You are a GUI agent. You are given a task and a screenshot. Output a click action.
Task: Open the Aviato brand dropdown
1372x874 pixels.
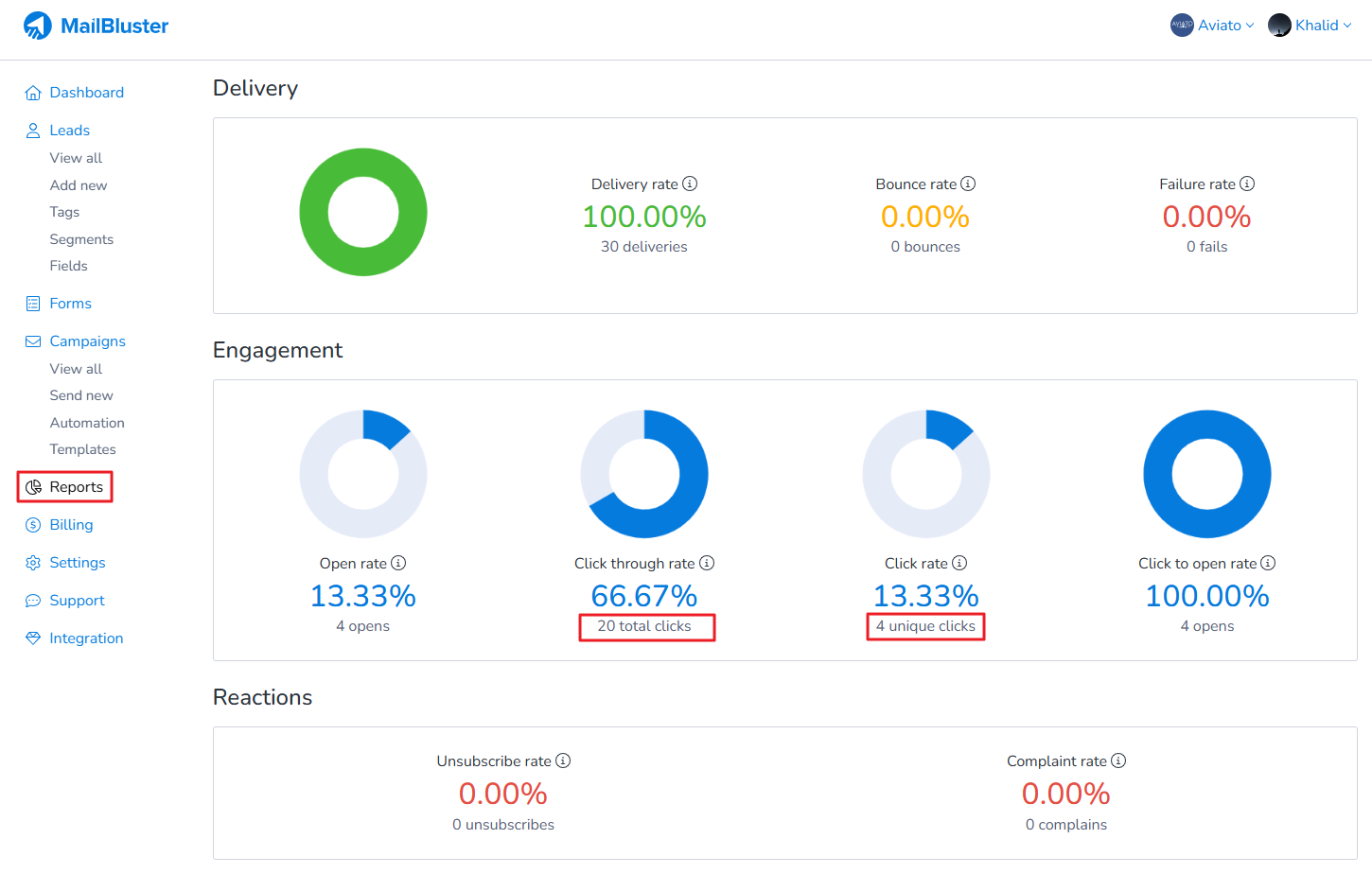pyautogui.click(x=1212, y=26)
